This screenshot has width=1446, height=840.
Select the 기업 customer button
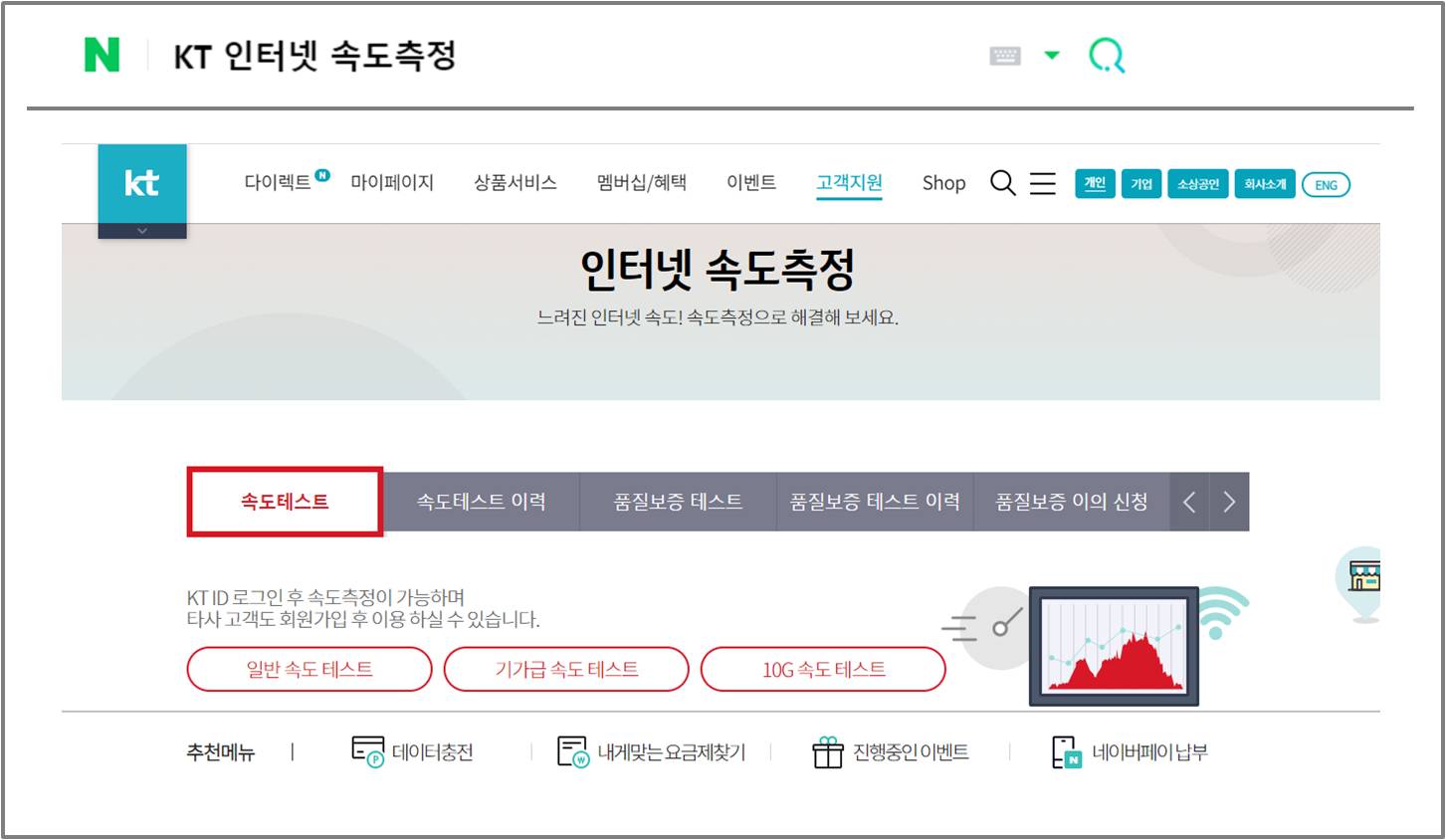click(1141, 184)
